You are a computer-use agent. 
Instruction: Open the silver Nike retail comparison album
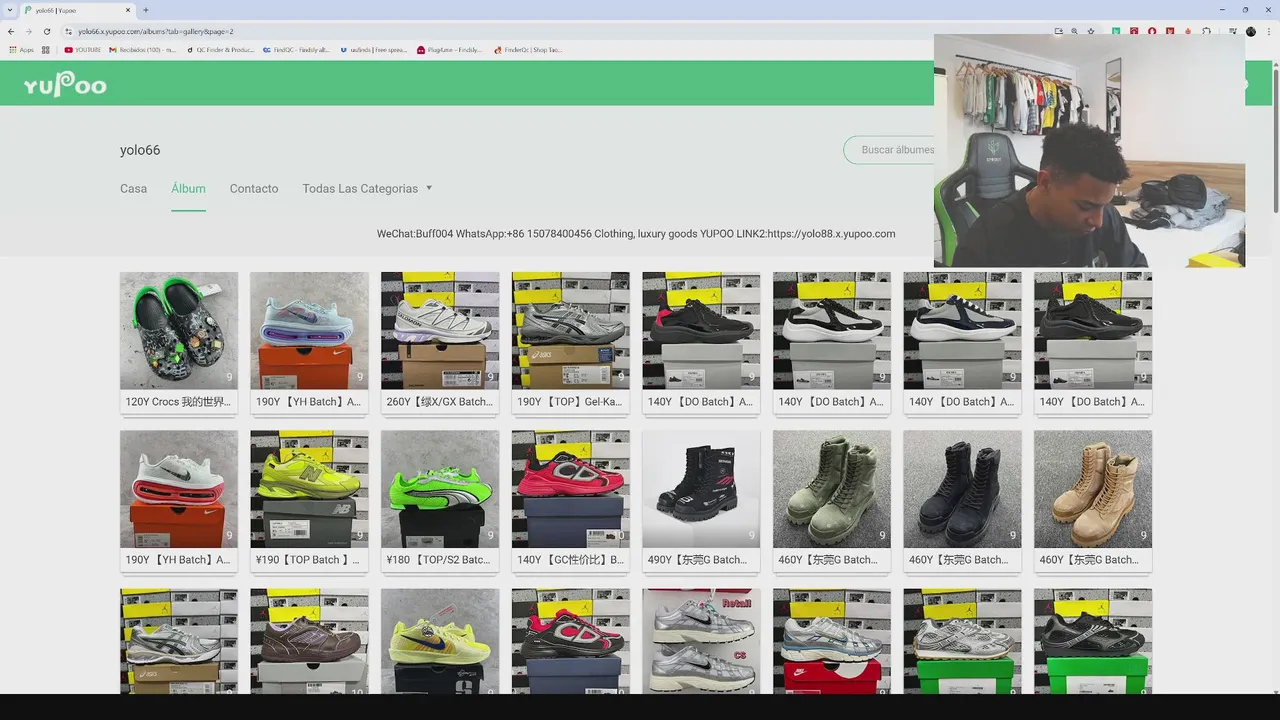pos(701,641)
